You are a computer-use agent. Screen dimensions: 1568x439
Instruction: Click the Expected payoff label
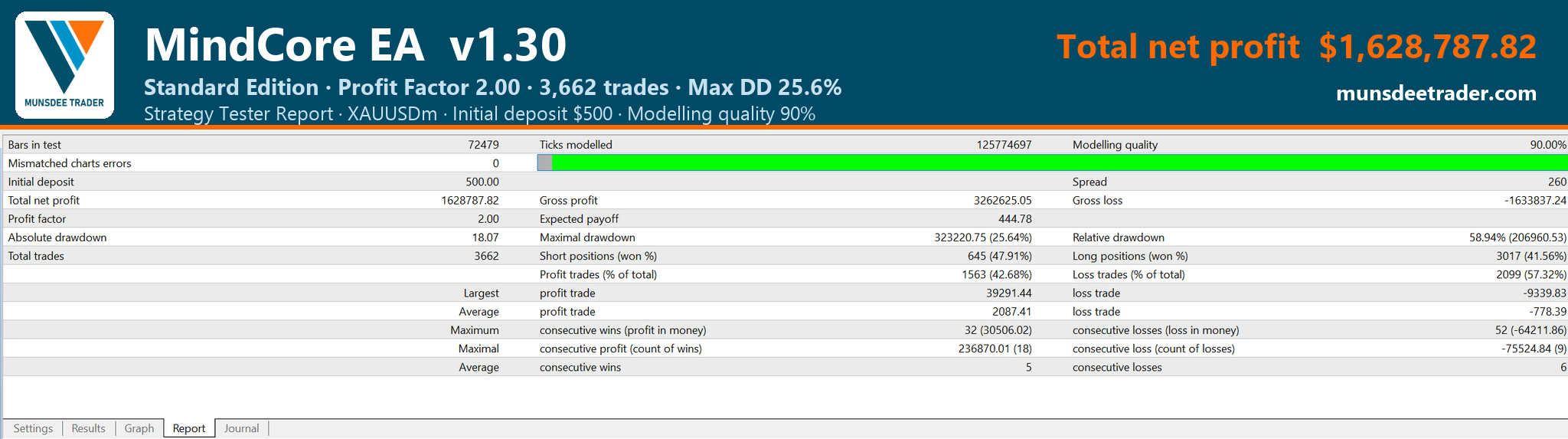tap(579, 219)
